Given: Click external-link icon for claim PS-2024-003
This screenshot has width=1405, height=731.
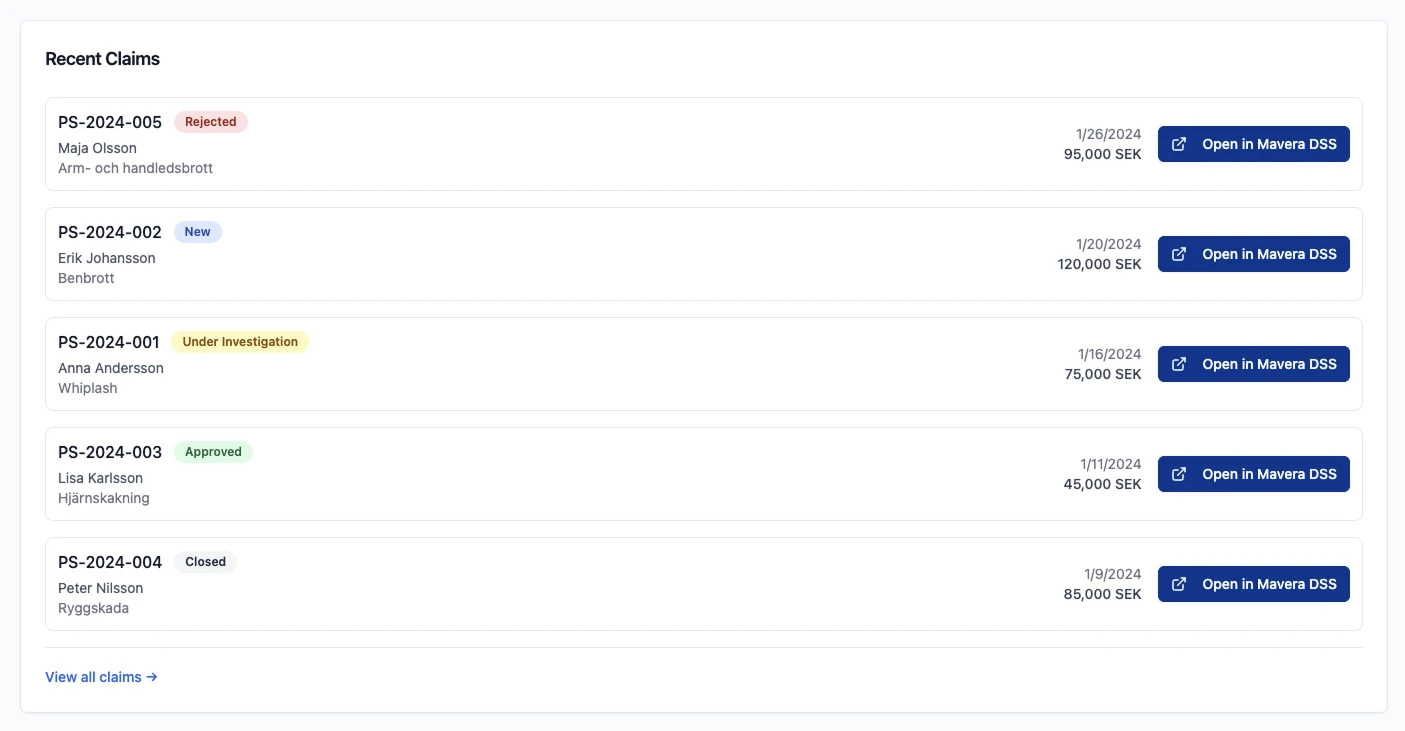Looking at the screenshot, I should [x=1179, y=474].
